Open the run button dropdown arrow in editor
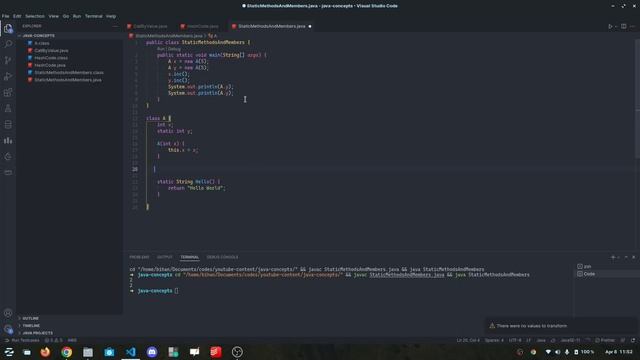 pos(616,27)
